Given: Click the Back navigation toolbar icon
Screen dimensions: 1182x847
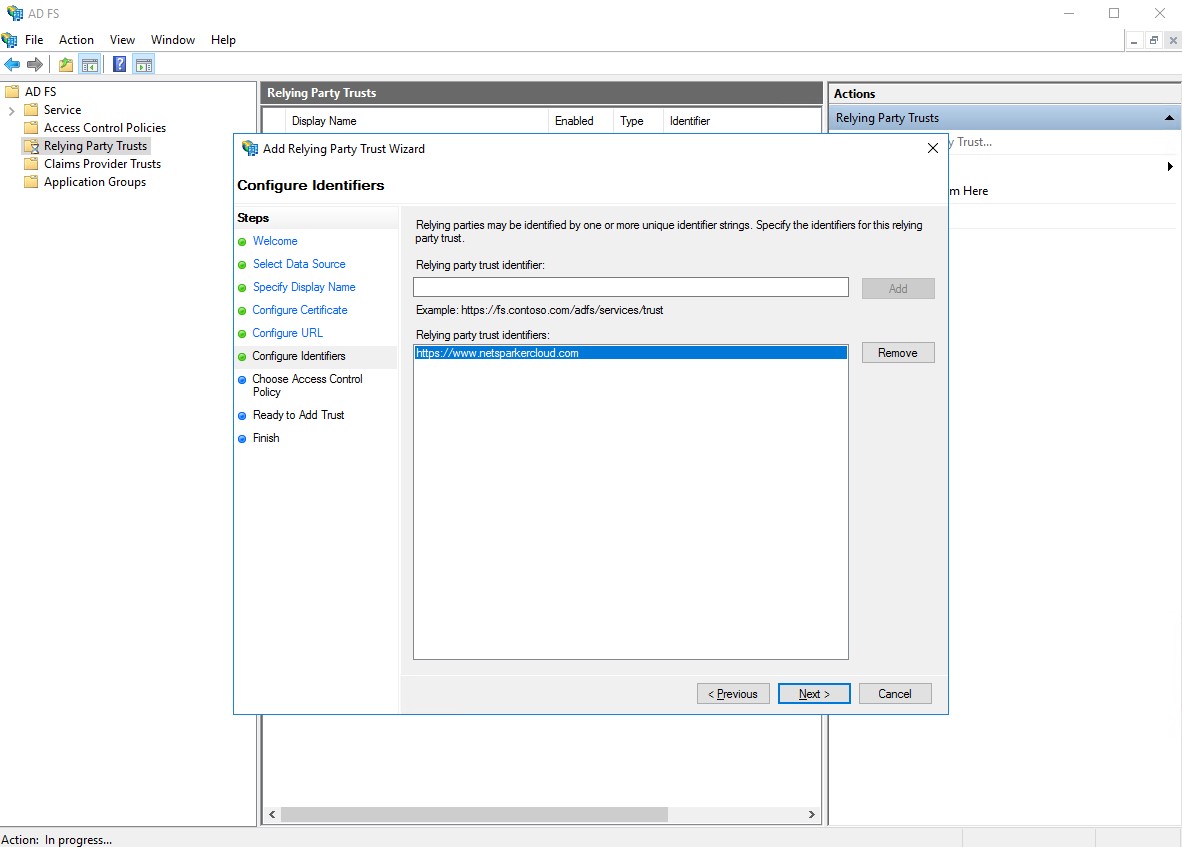Looking at the screenshot, I should pyautogui.click(x=12, y=63).
